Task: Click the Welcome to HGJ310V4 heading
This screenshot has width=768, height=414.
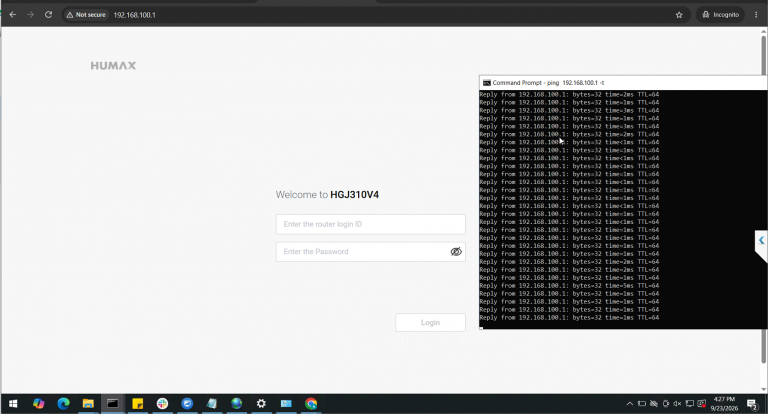Action: pyautogui.click(x=327, y=195)
